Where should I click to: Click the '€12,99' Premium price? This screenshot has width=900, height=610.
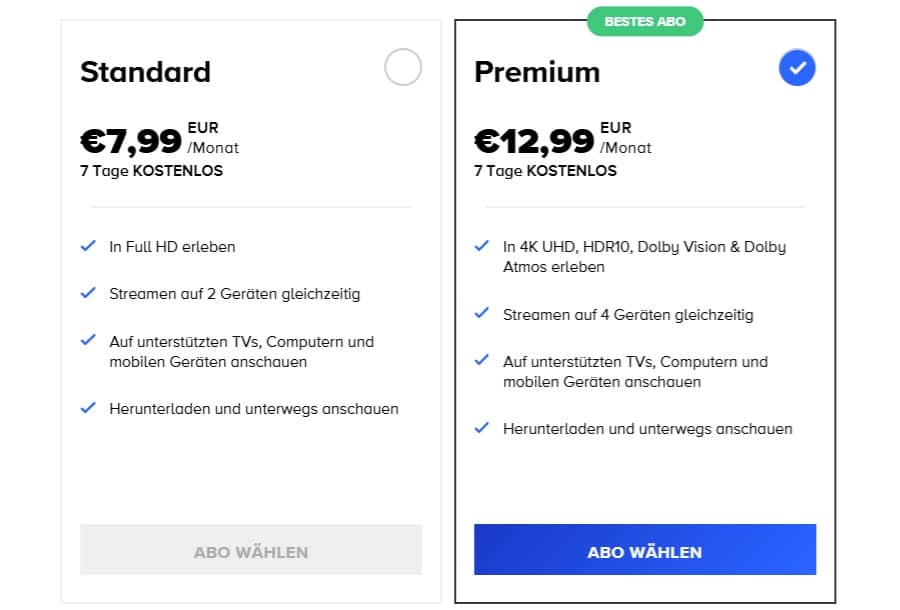pos(533,140)
